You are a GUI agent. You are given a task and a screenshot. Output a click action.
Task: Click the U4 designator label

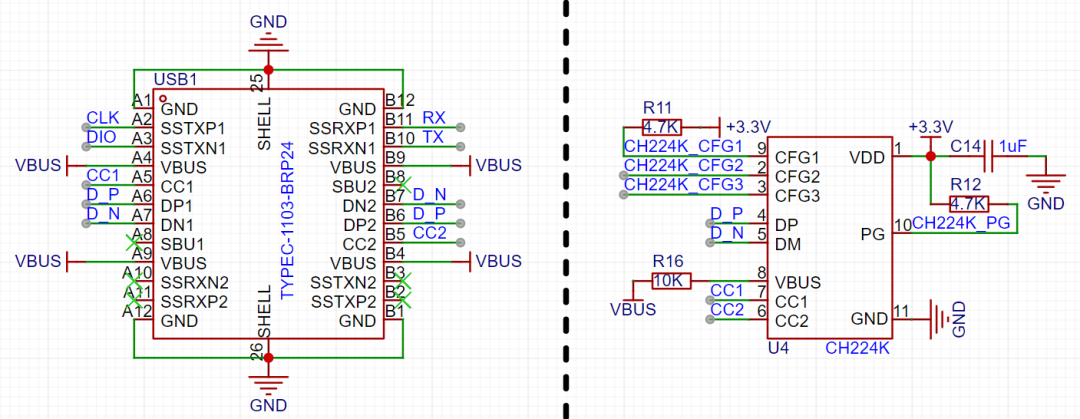coord(778,349)
